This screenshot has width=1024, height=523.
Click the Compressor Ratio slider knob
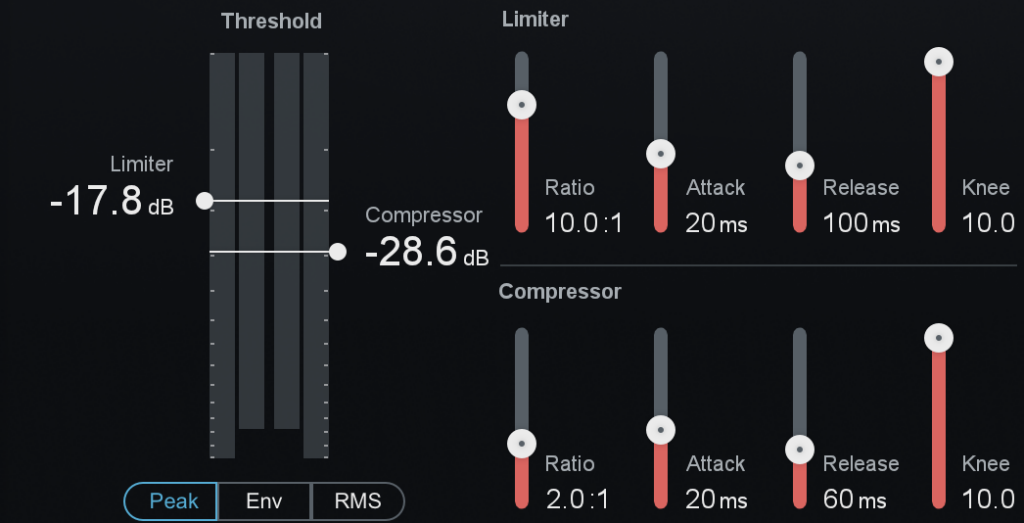522,443
